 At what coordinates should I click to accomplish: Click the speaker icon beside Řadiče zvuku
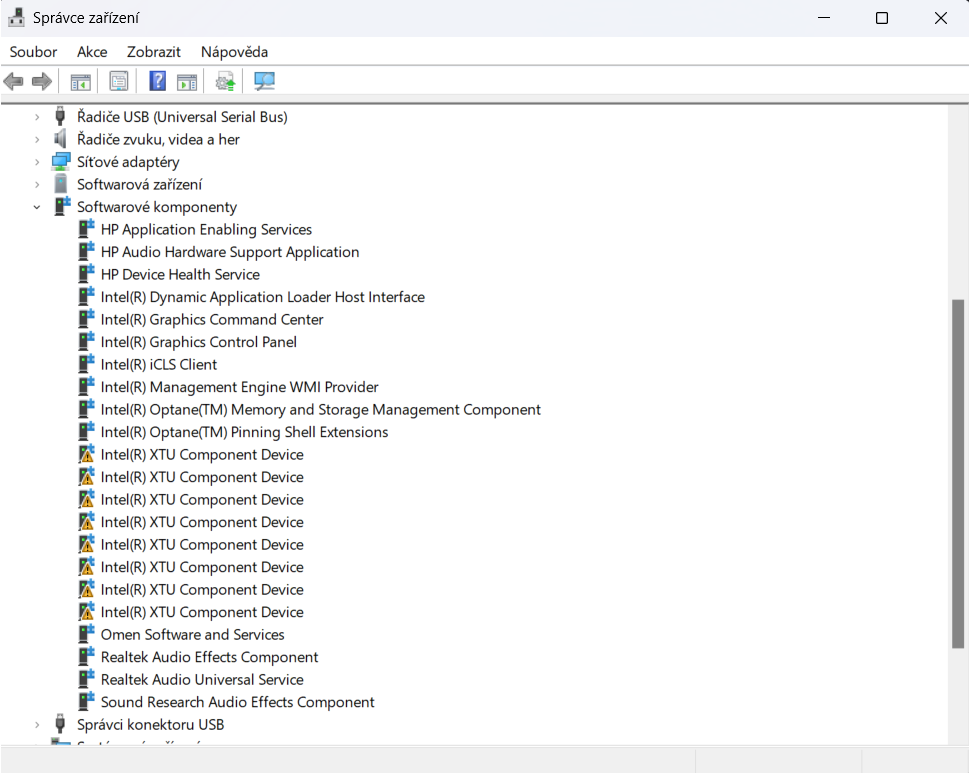click(x=60, y=139)
